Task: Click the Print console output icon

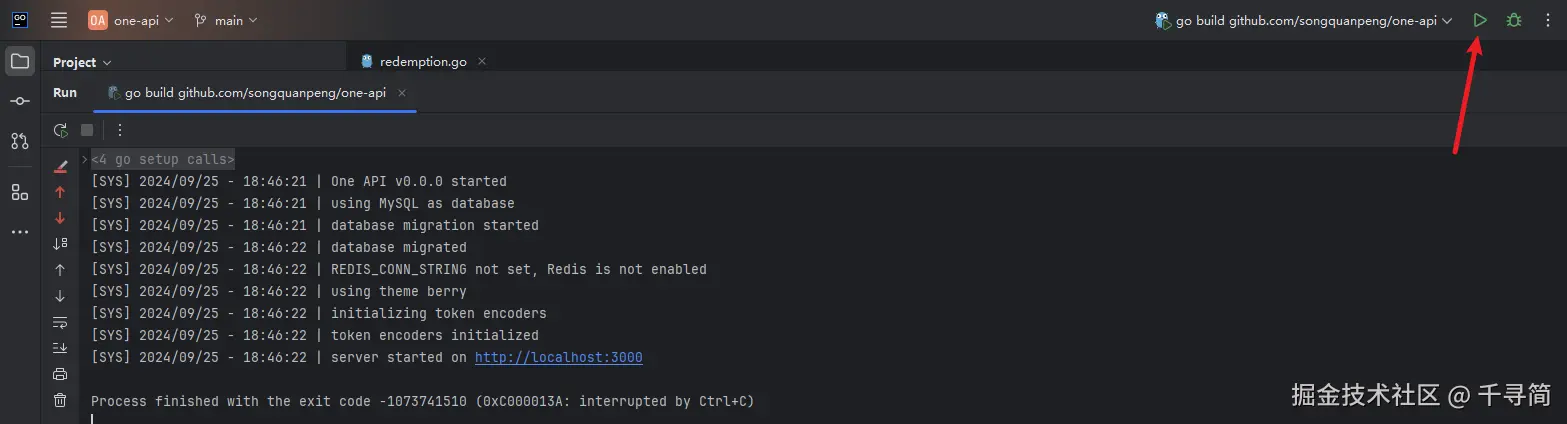Action: coord(60,374)
